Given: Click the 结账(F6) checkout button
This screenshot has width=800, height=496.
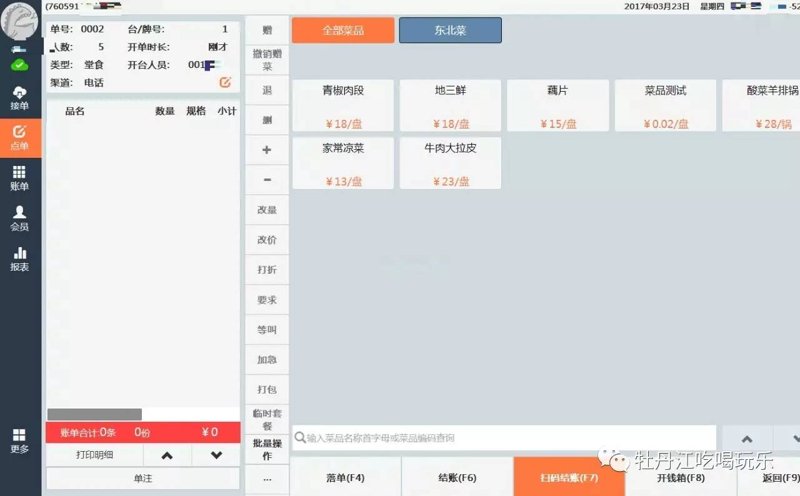Looking at the screenshot, I should [x=457, y=478].
